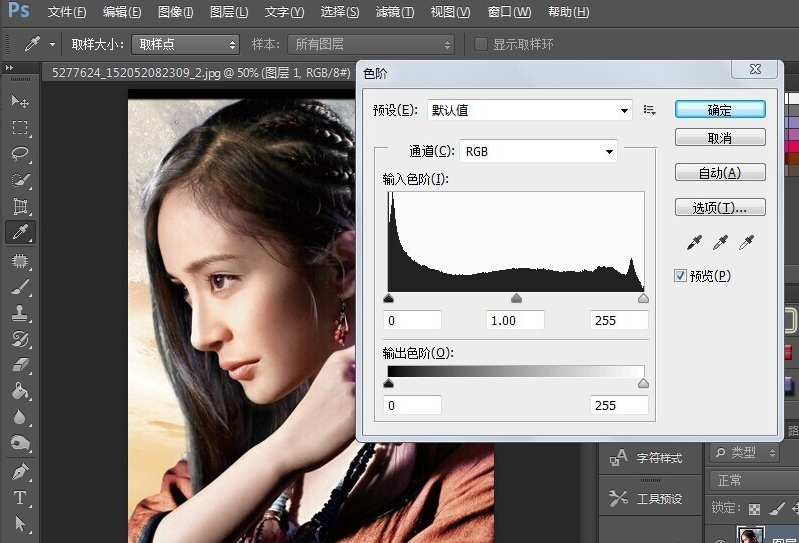Select the Horizontal Type tool
Image resolution: width=799 pixels, height=543 pixels.
coord(20,498)
